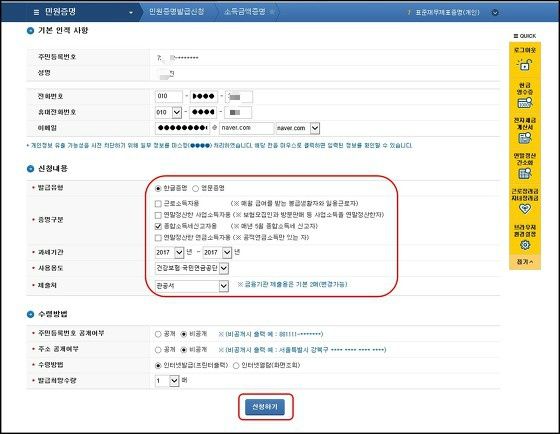Click the masked middle 전화번호 field
This screenshot has height=434, width=560.
[x=203, y=96]
